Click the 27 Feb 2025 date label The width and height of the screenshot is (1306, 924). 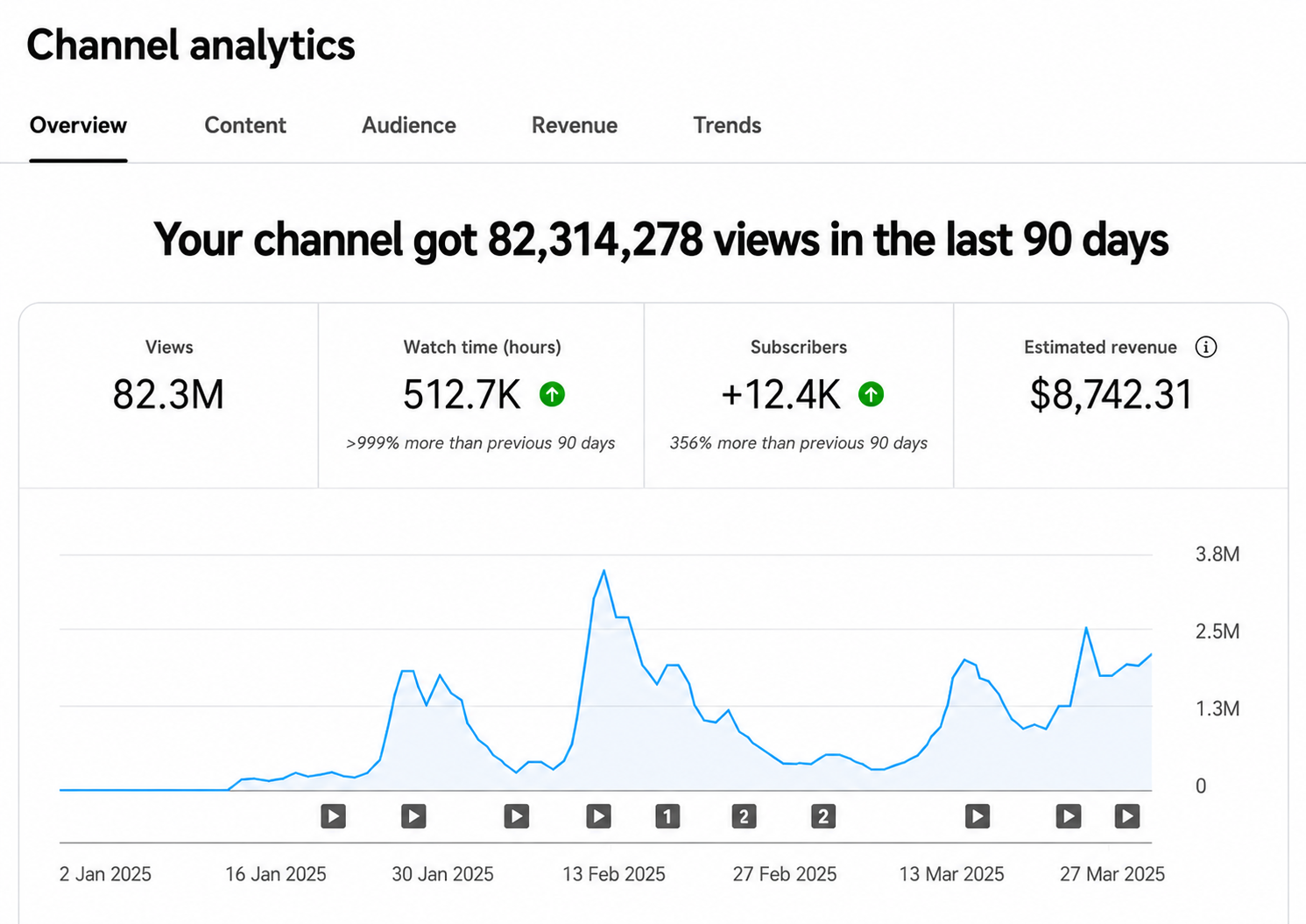(x=785, y=874)
